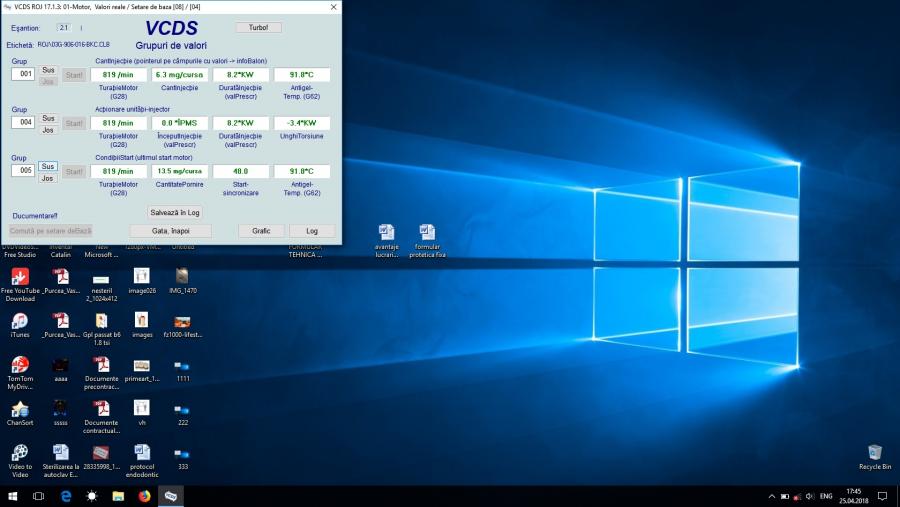This screenshot has width=900, height=507.
Task: Open Free YouTube Download shortcut
Action: (x=19, y=277)
